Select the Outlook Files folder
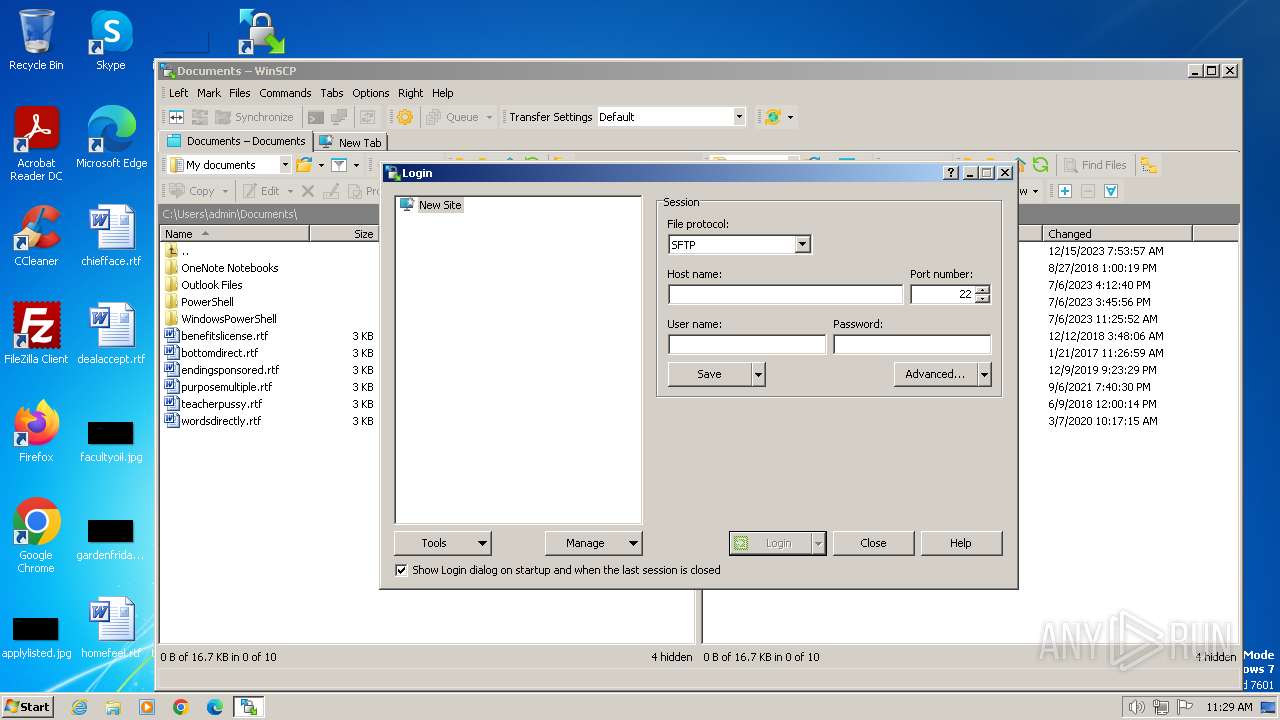Screen dimensions: 1280x720 pyautogui.click(x=211, y=285)
